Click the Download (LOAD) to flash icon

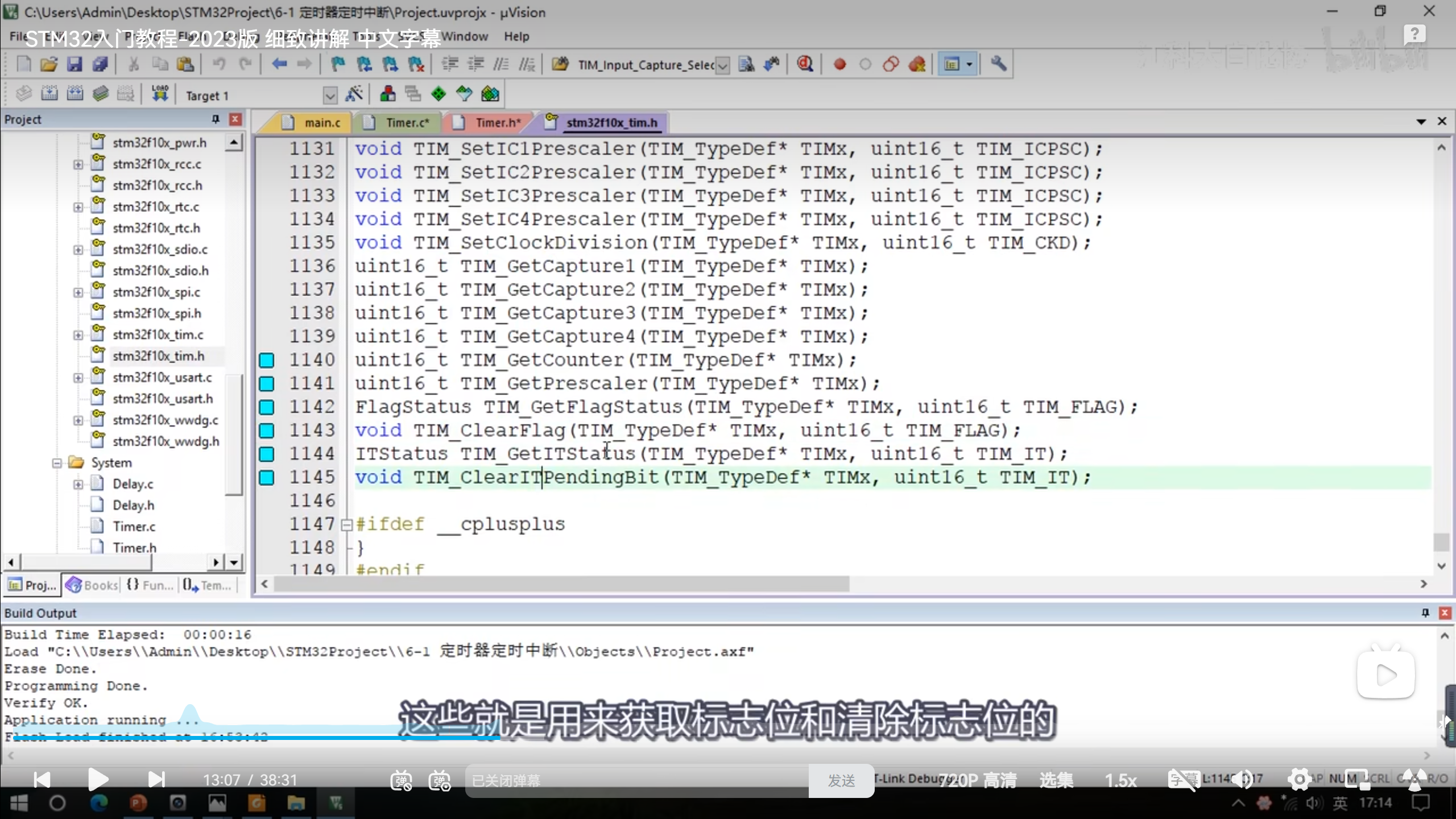(x=160, y=94)
